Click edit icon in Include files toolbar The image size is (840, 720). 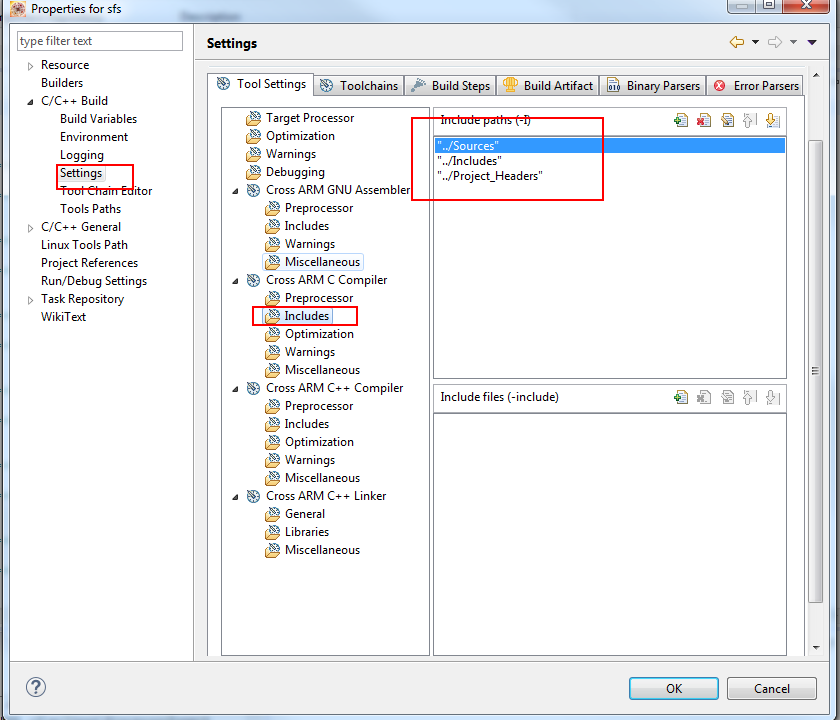pyautogui.click(x=727, y=397)
